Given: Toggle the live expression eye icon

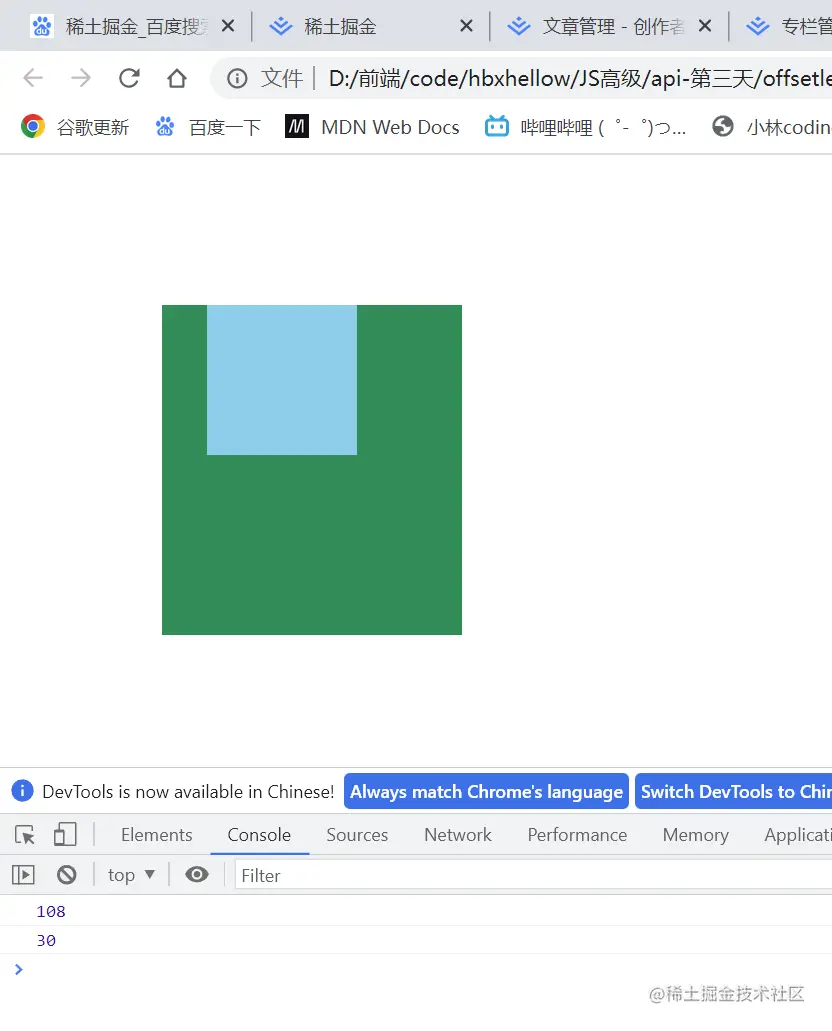Looking at the screenshot, I should click(196, 874).
